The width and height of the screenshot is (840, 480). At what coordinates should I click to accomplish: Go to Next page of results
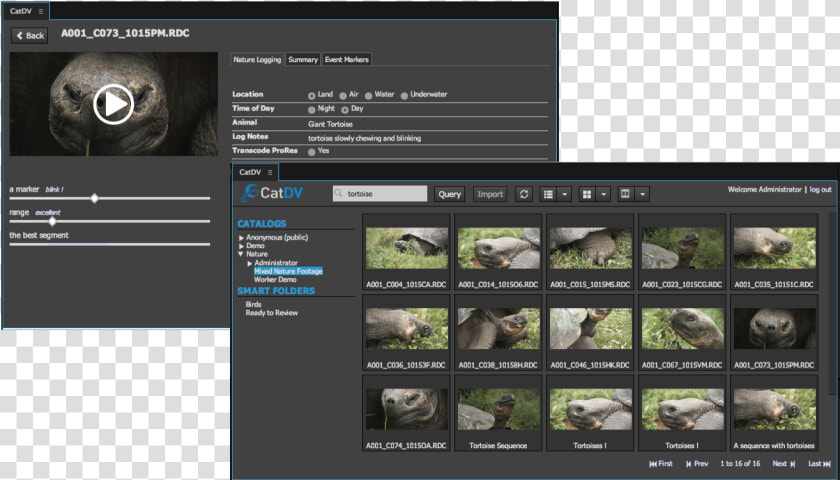(x=784, y=463)
